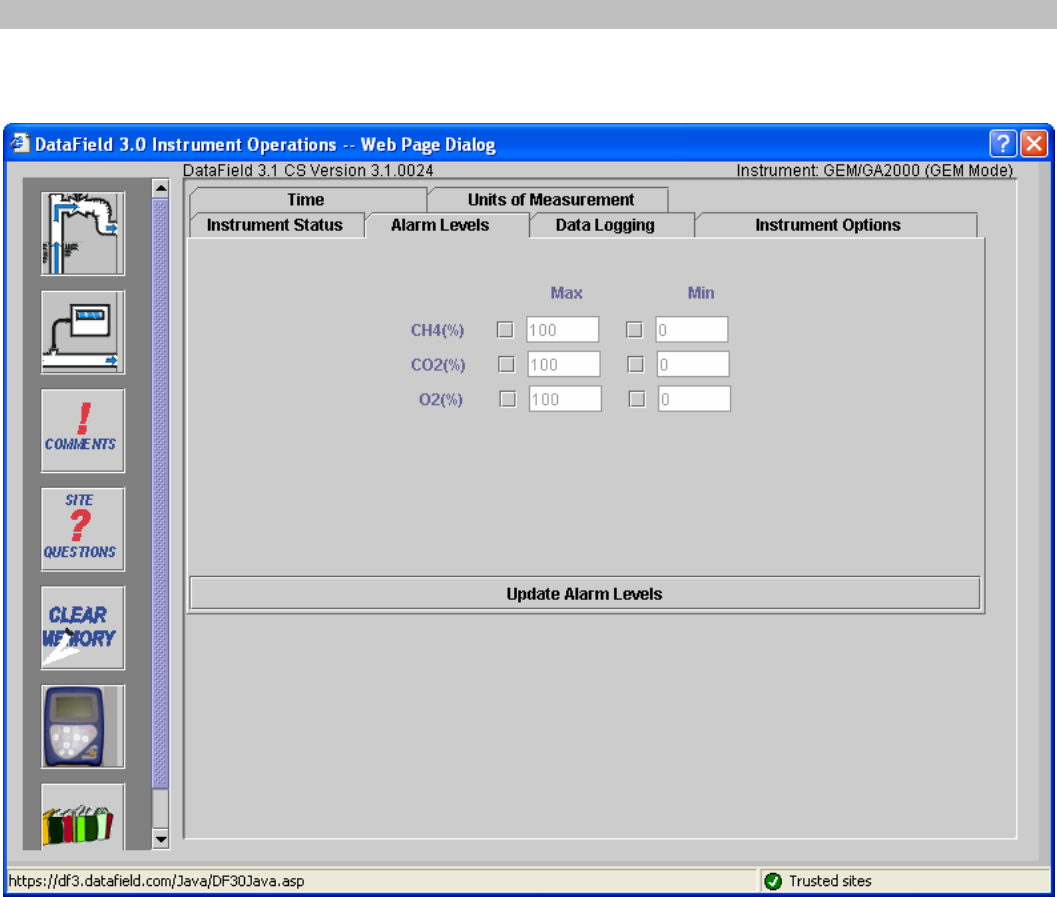1057x897 pixels.
Task: Switch to the Time tab
Action: [307, 199]
